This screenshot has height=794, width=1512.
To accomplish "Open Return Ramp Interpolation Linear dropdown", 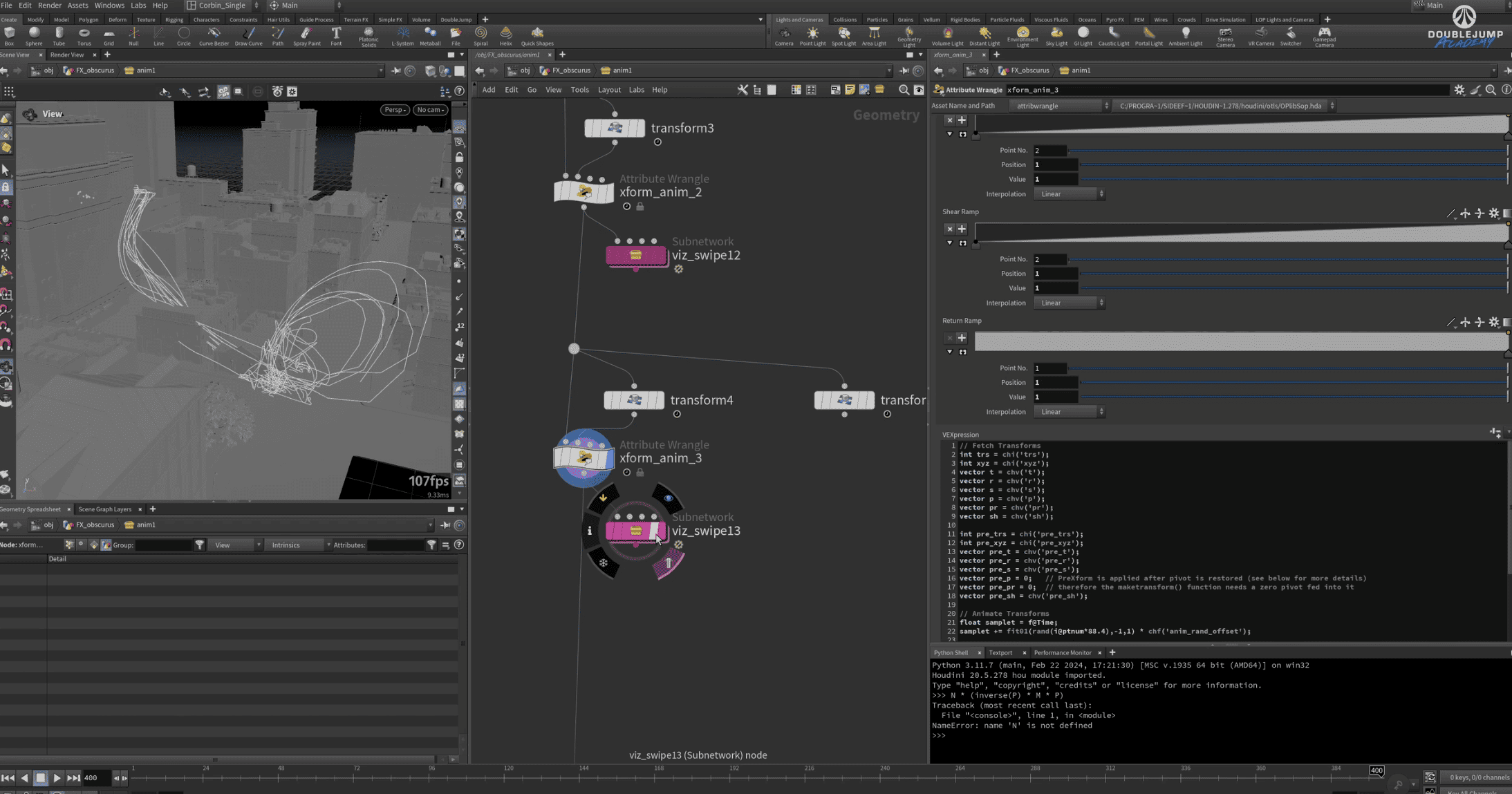I will pyautogui.click(x=1070, y=412).
